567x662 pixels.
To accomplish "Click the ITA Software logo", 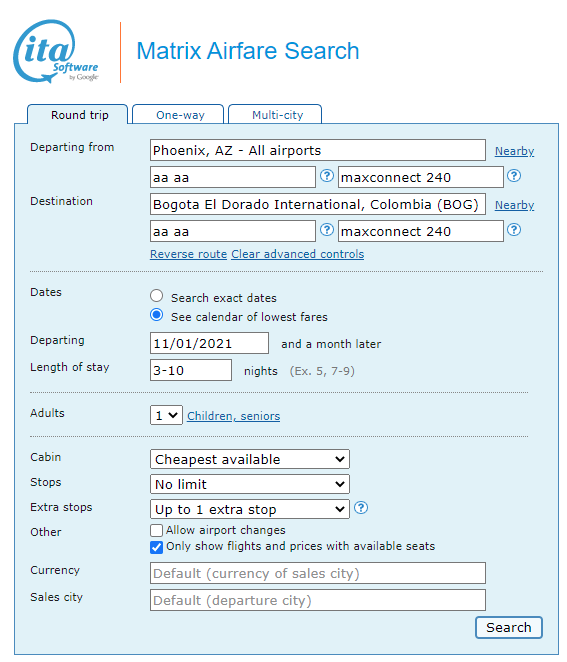I will pyautogui.click(x=55, y=51).
